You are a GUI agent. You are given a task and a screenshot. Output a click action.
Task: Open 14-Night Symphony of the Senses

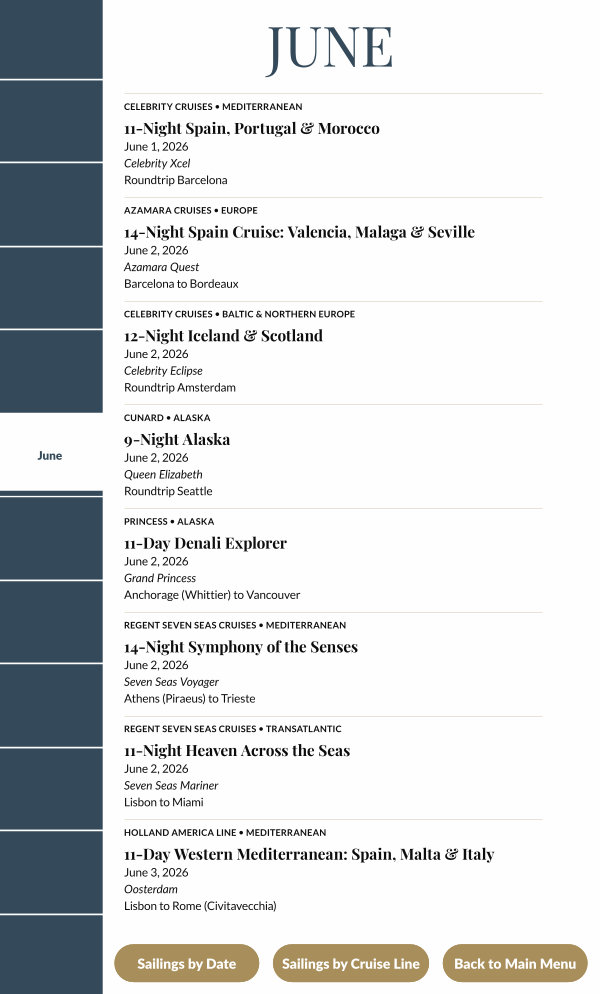[241, 647]
